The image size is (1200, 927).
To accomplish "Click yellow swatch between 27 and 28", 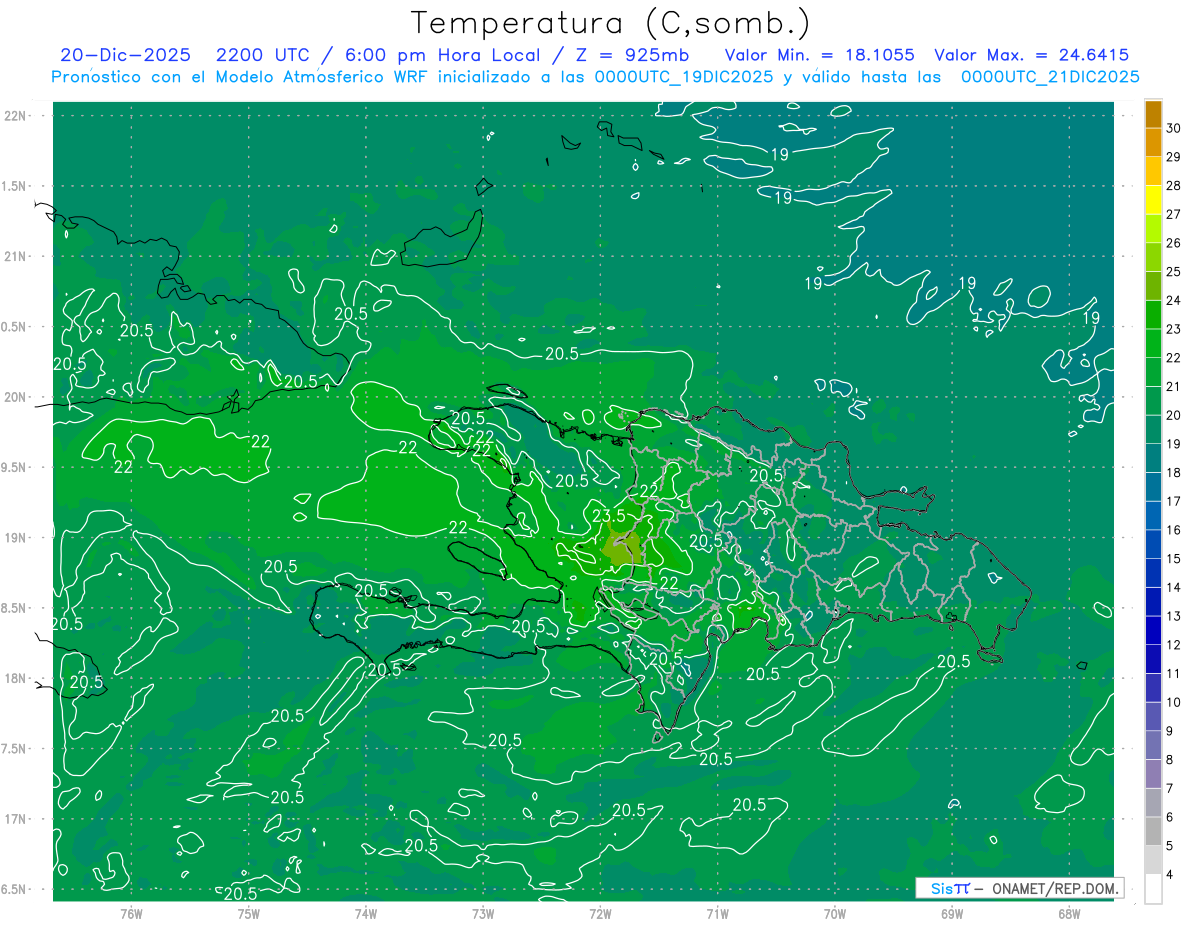I will coord(1153,200).
